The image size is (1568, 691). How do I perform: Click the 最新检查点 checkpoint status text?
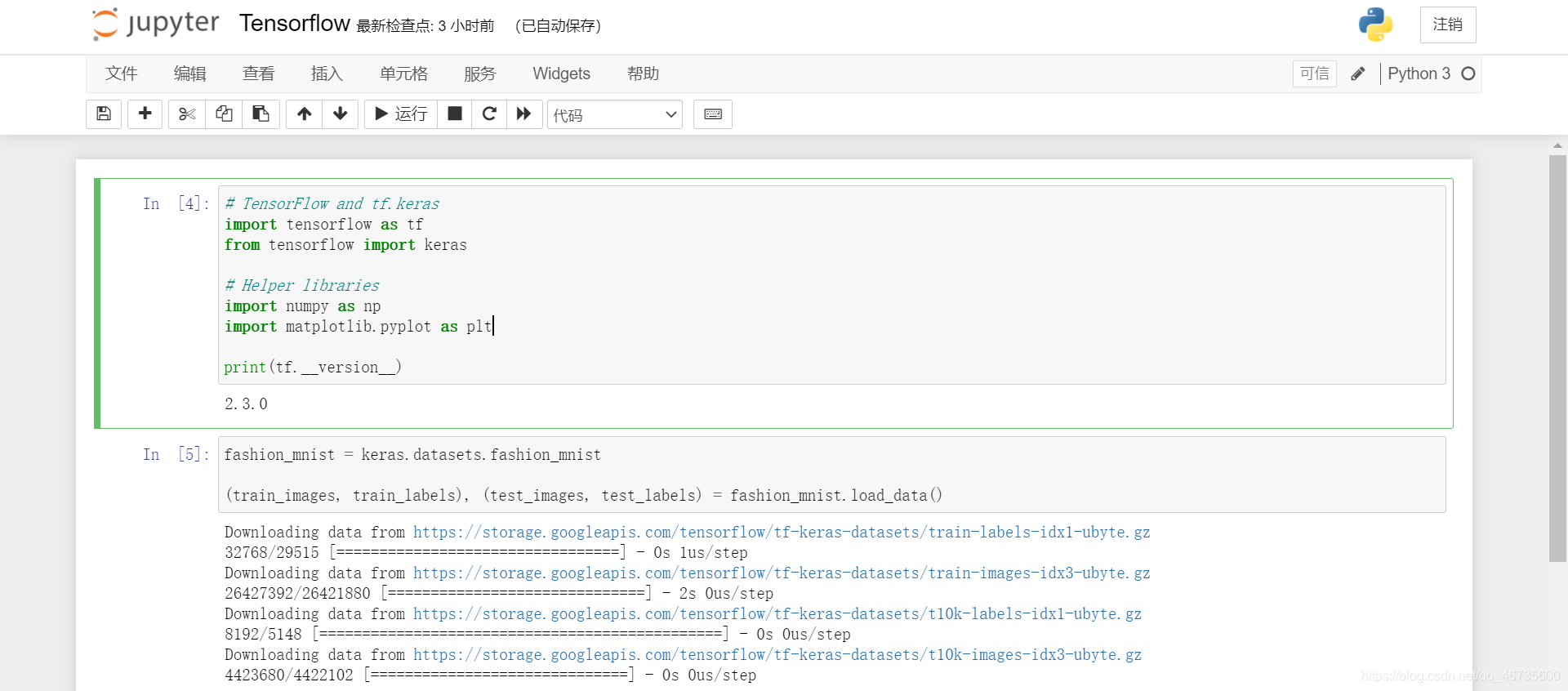425,26
